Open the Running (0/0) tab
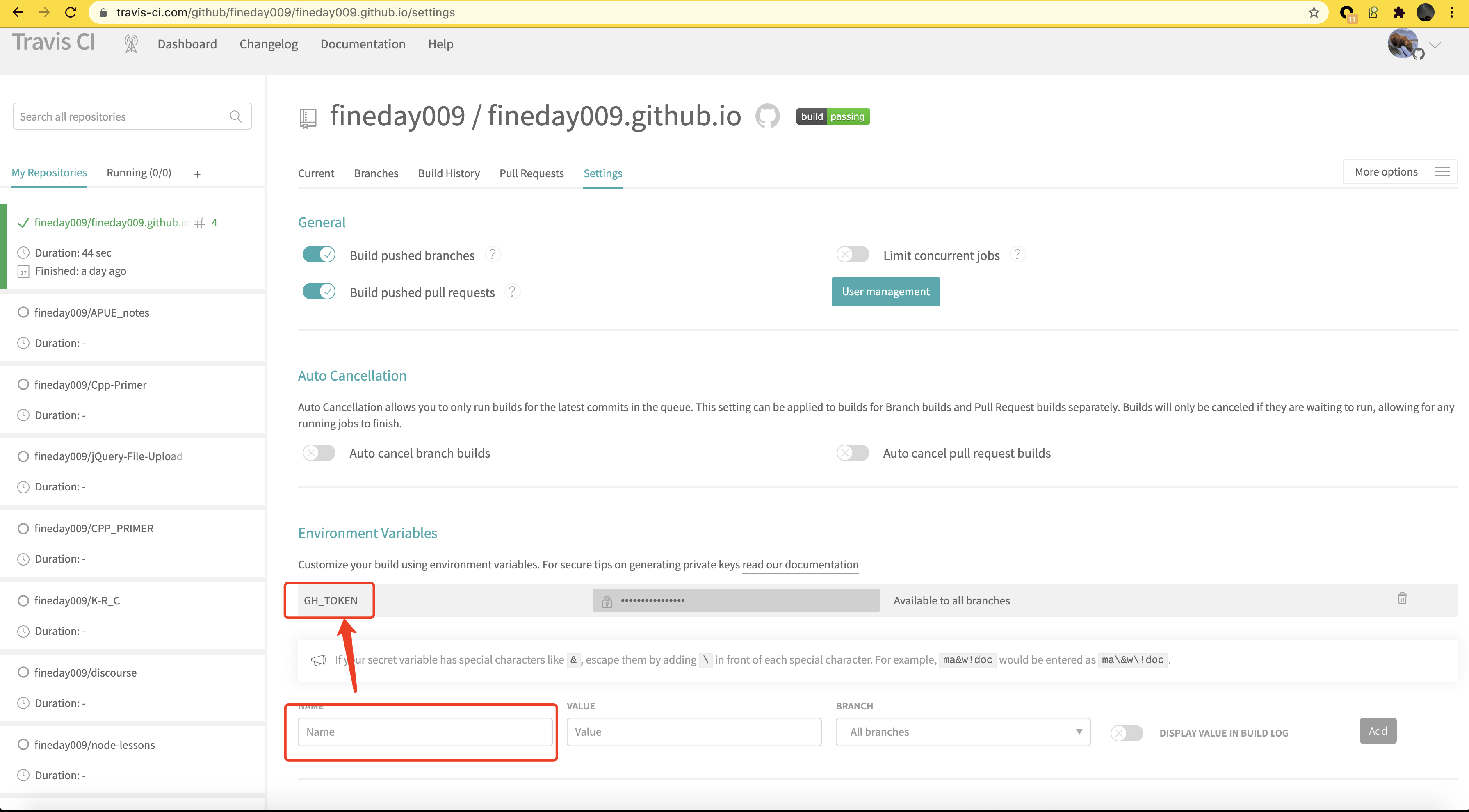 (x=139, y=173)
